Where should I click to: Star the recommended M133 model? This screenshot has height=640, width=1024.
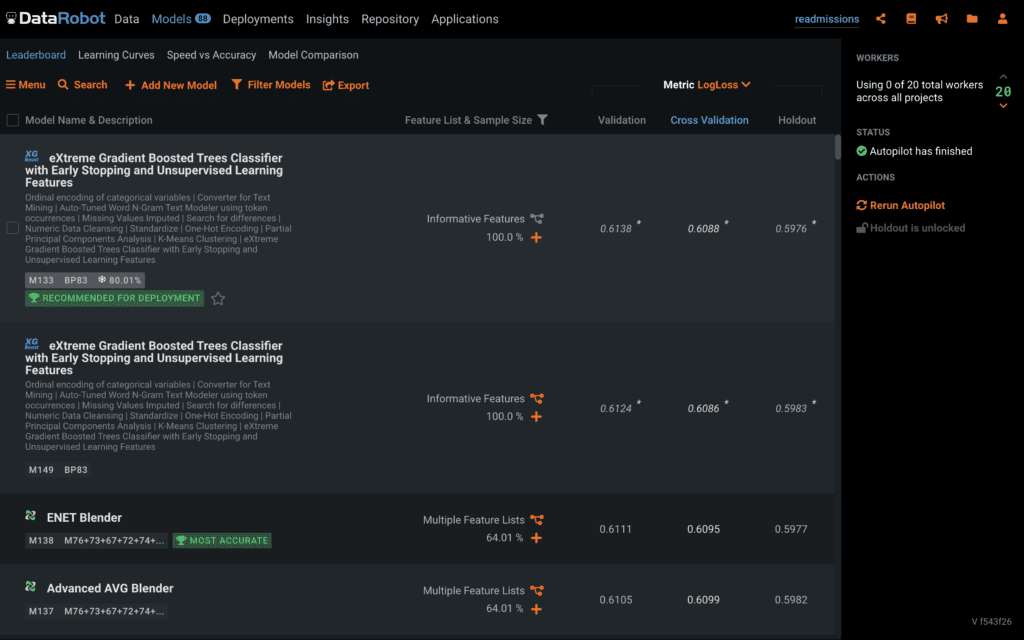click(x=218, y=298)
